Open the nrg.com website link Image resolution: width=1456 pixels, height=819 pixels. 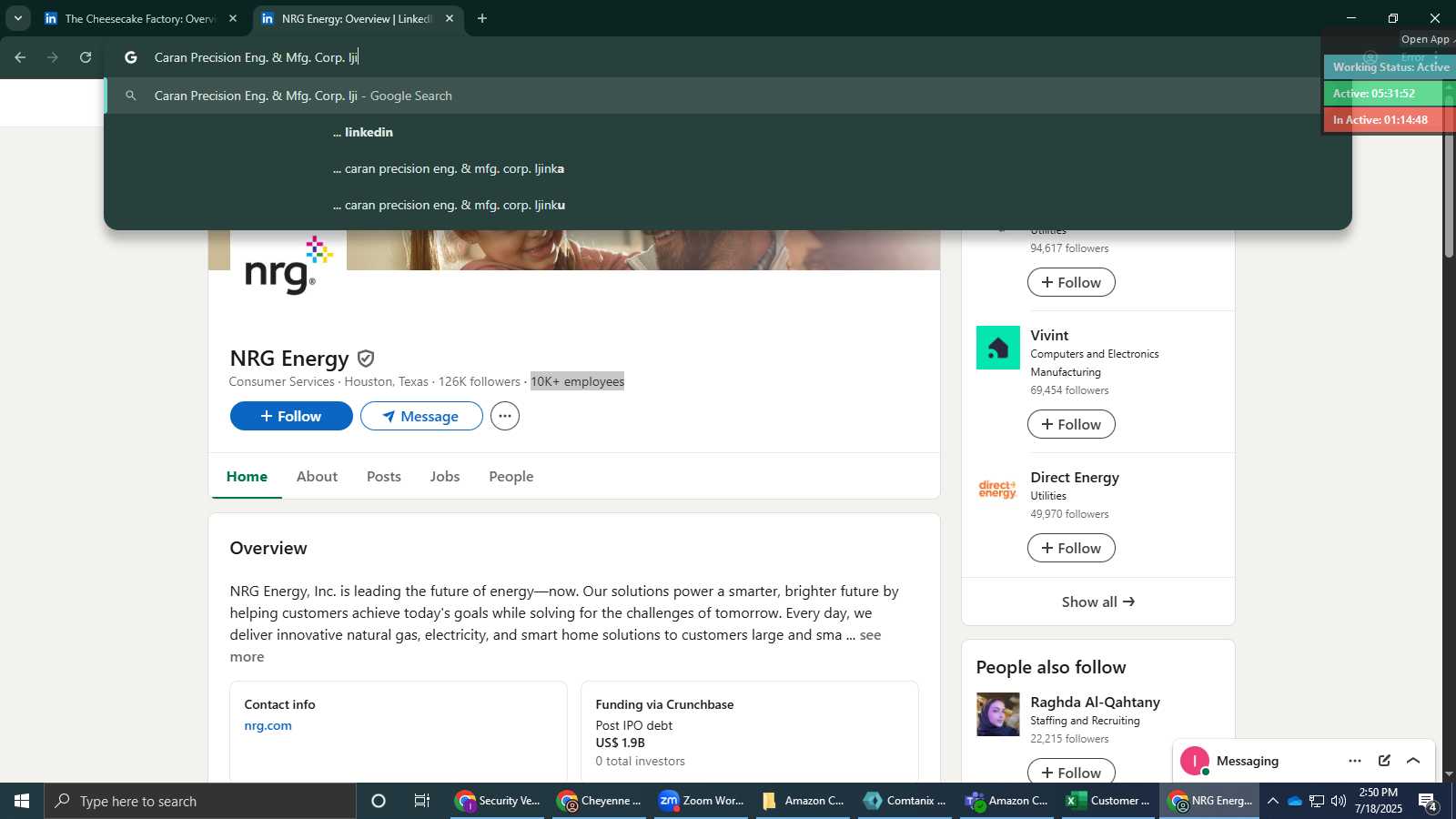[x=268, y=725]
